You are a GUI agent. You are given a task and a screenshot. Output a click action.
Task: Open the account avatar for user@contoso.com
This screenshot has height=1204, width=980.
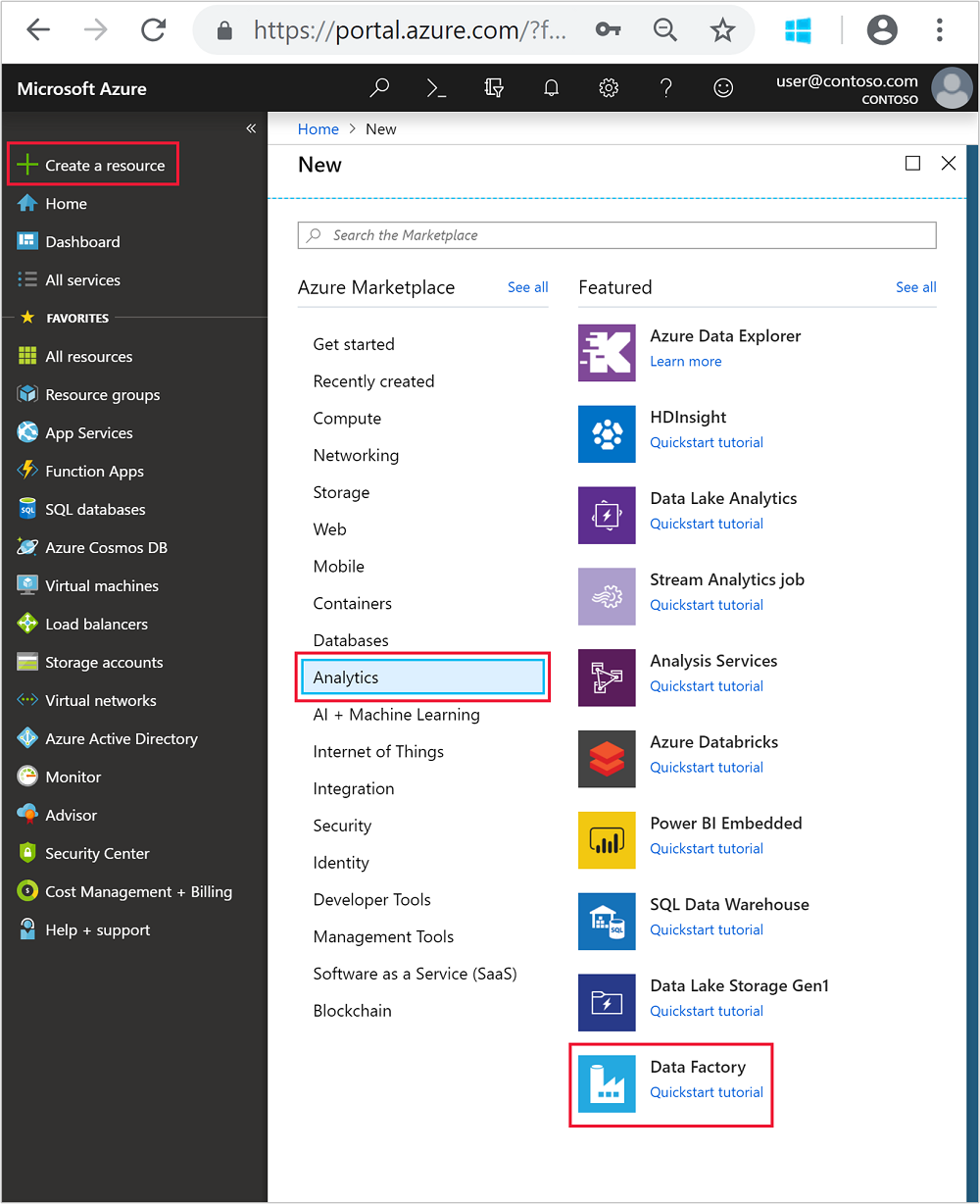pos(952,87)
